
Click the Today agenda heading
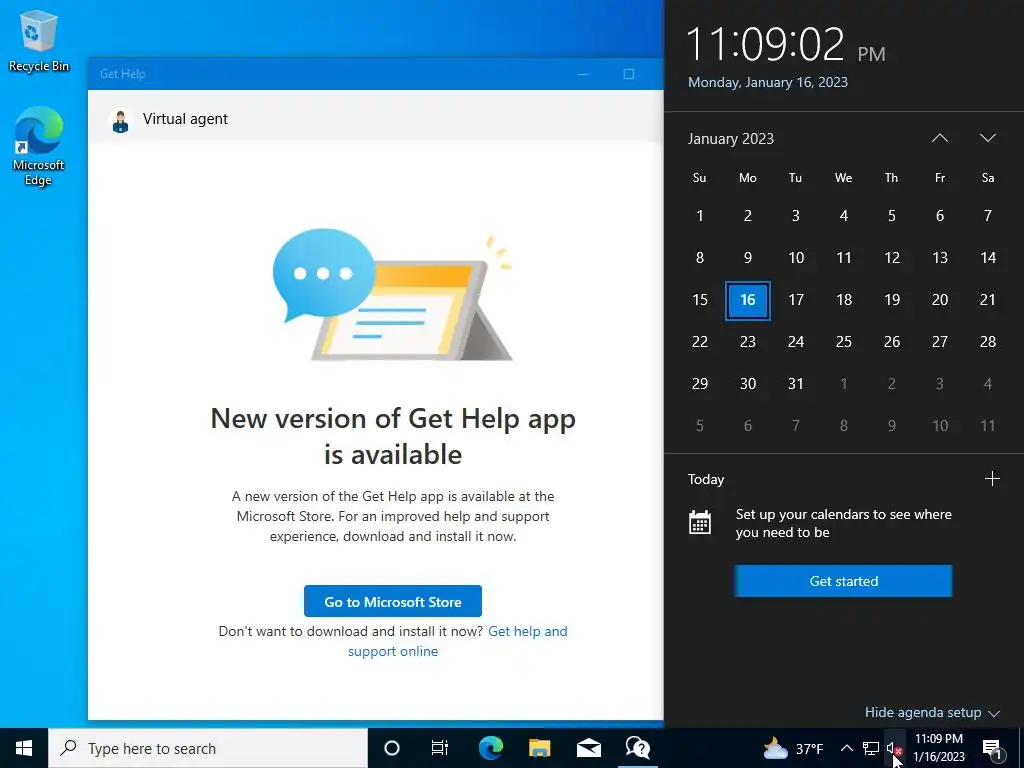705,479
